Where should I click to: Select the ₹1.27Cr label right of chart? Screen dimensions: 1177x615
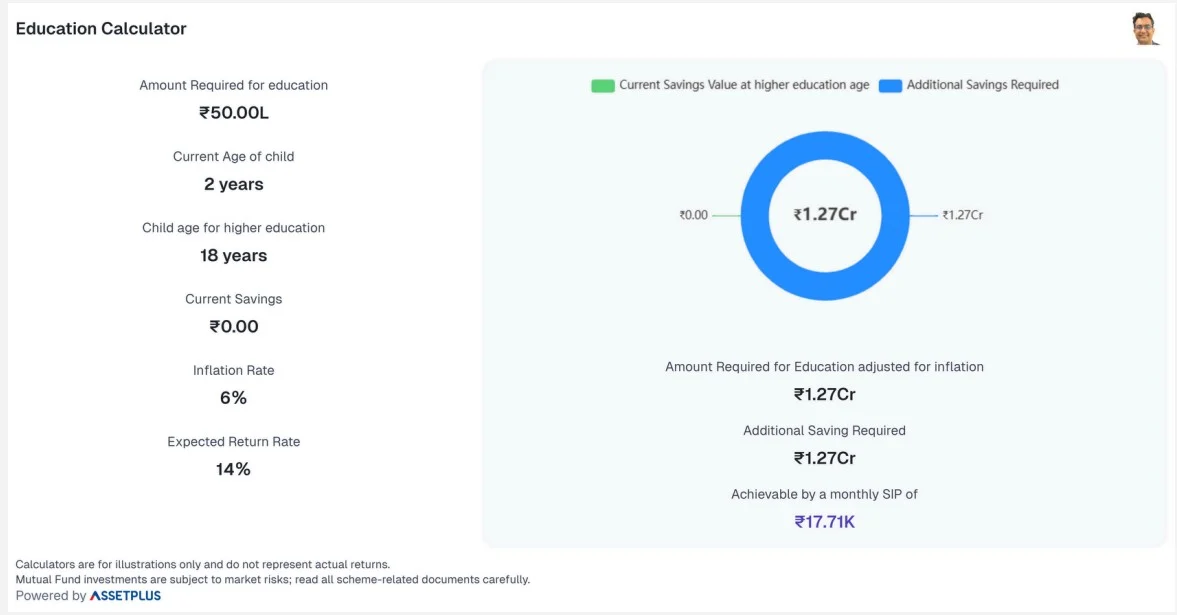point(962,215)
